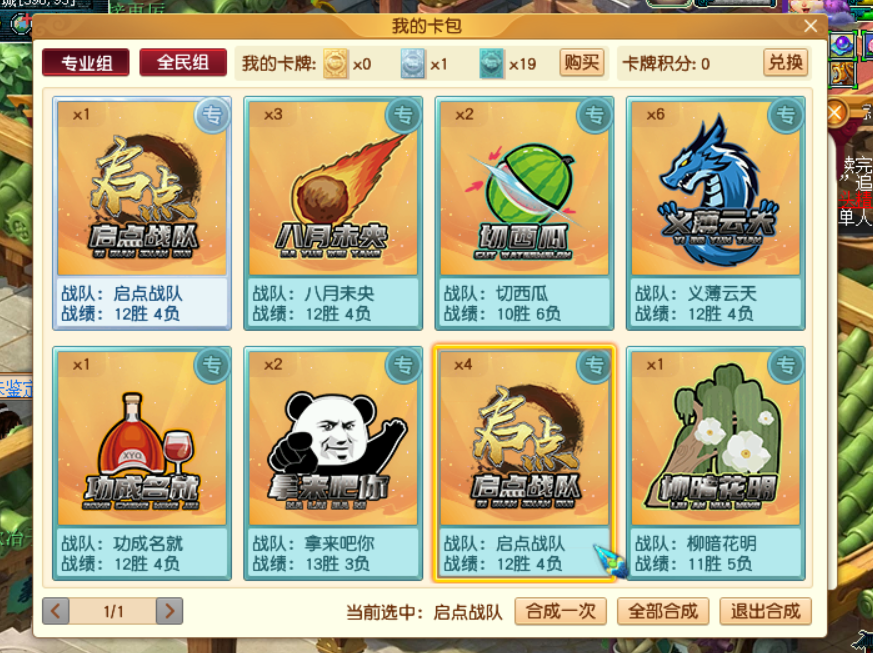Click the blue dragon 义薄云天 card
This screenshot has width=873, height=653.
coord(715,213)
